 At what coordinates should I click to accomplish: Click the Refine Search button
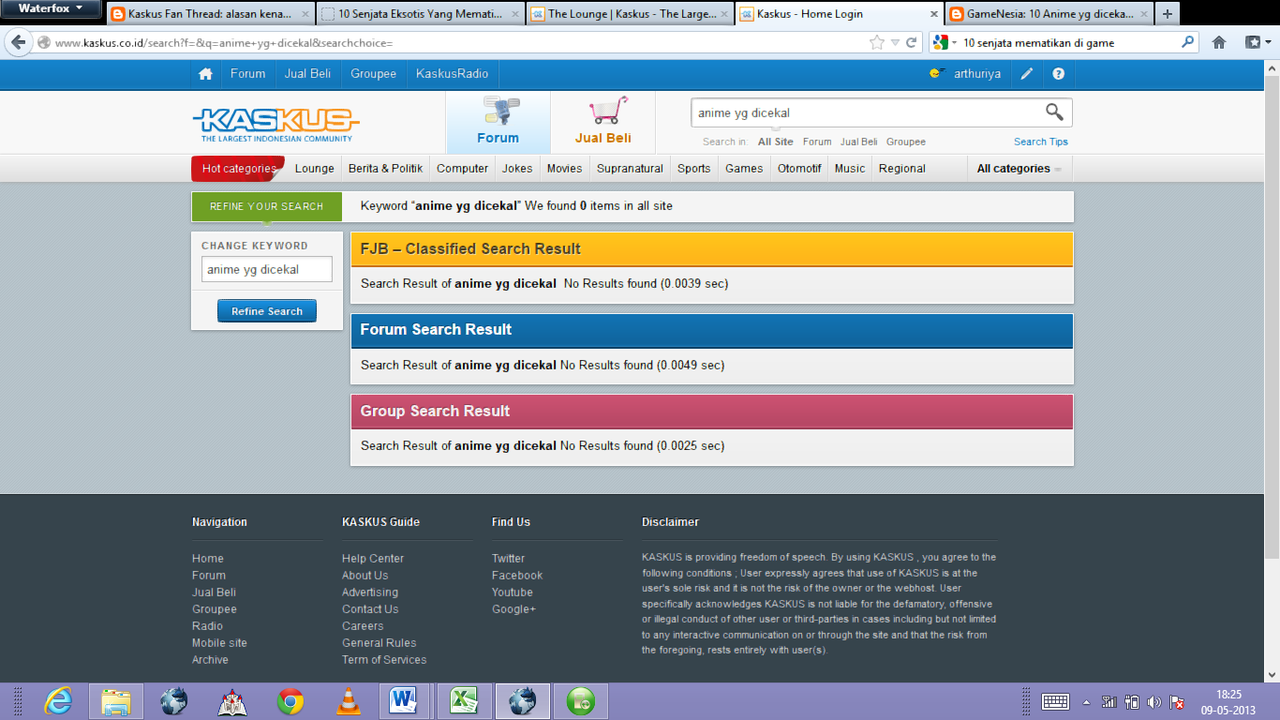point(267,311)
